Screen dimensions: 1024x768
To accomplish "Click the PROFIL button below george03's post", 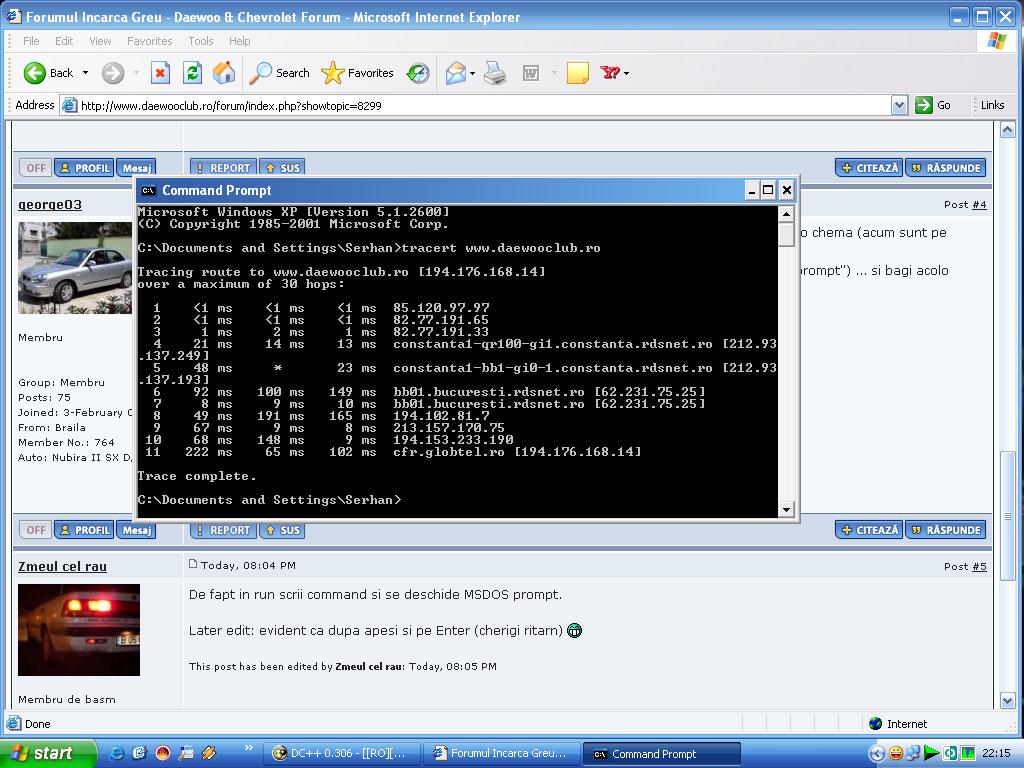I will [x=84, y=530].
